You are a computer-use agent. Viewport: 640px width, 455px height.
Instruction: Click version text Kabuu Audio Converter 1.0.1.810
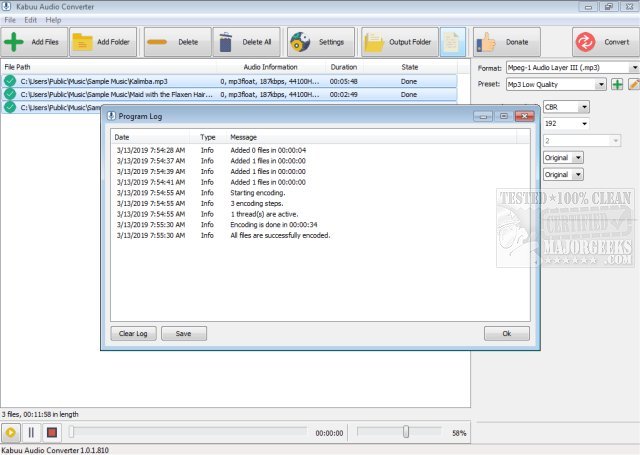click(55, 450)
